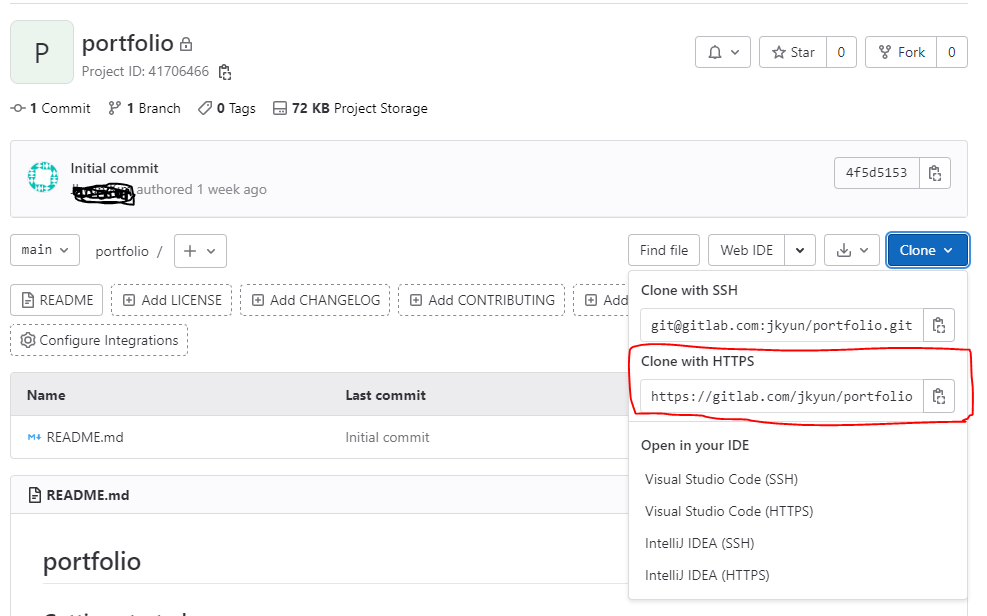Expand the main branch selector

click(x=44, y=250)
